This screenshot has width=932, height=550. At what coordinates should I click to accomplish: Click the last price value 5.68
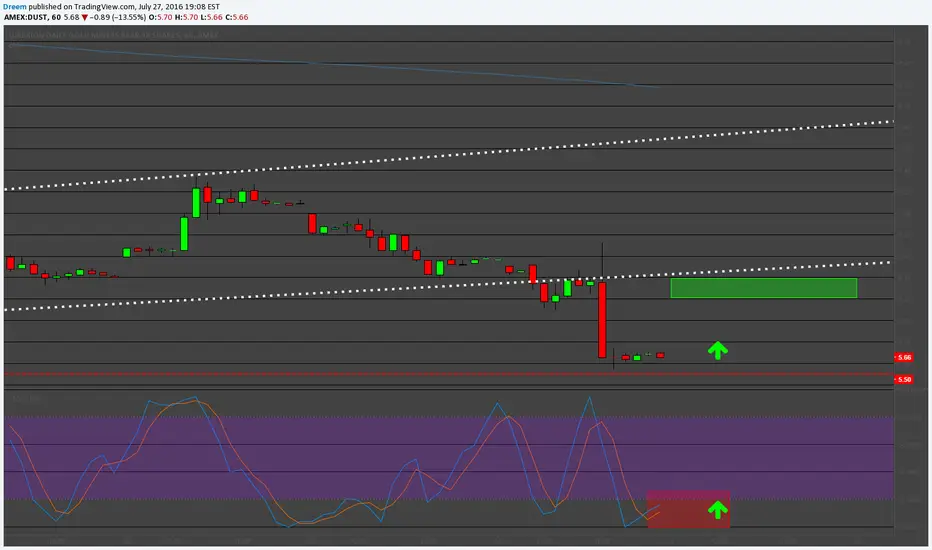pyautogui.click(x=71, y=17)
